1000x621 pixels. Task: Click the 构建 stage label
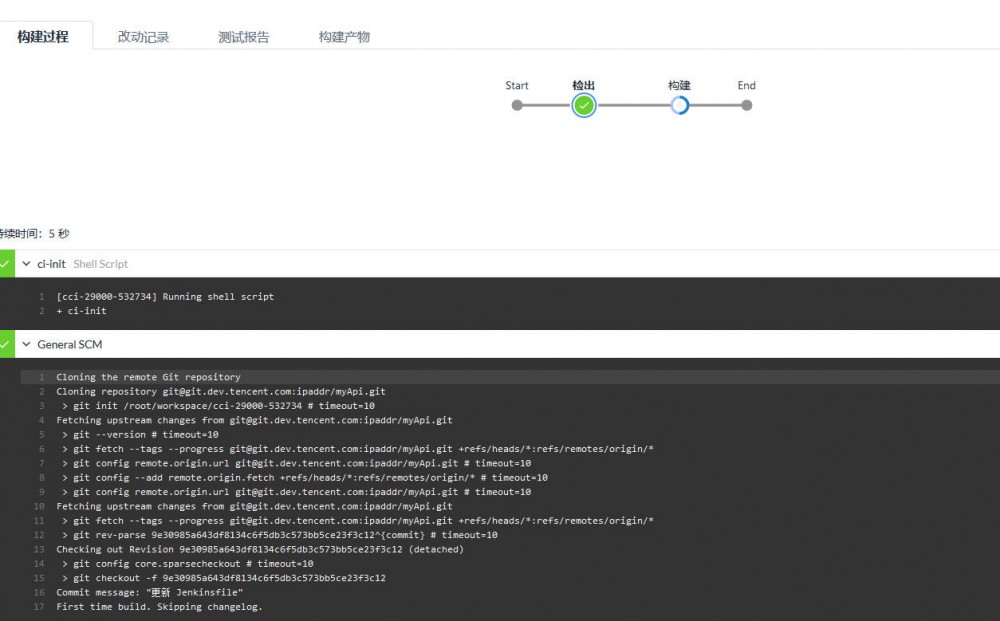679,85
